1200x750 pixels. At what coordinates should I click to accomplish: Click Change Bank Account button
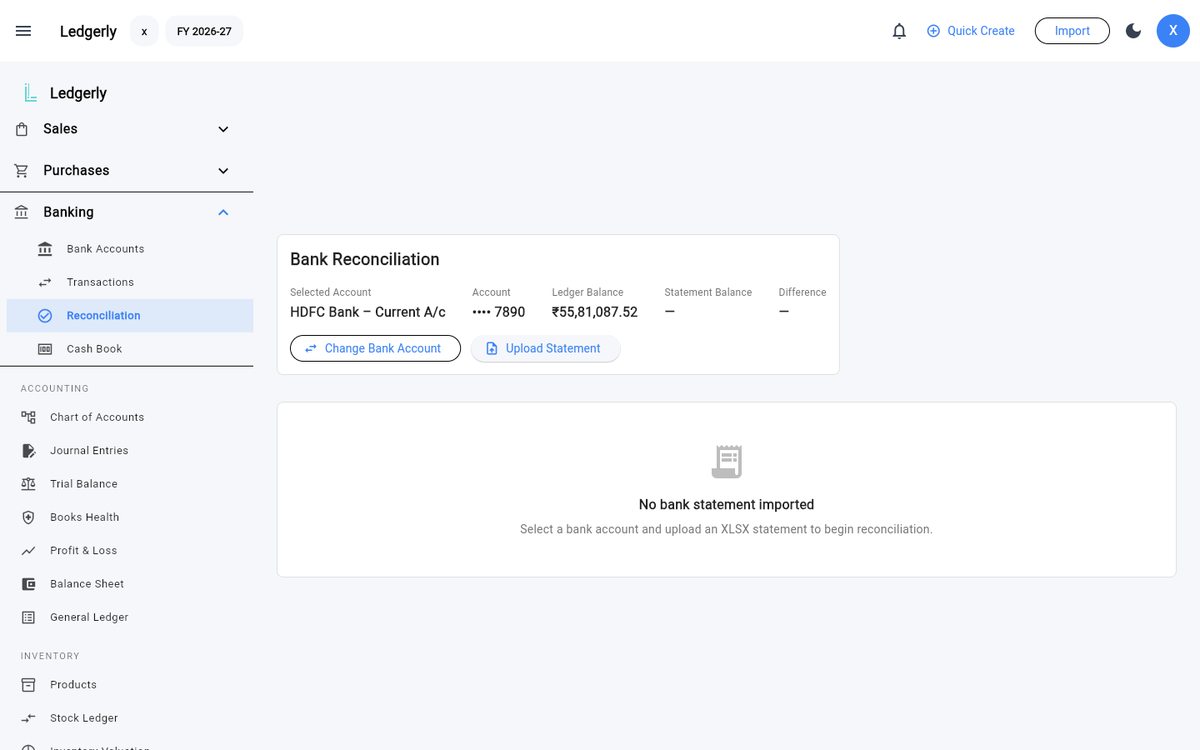pos(375,348)
